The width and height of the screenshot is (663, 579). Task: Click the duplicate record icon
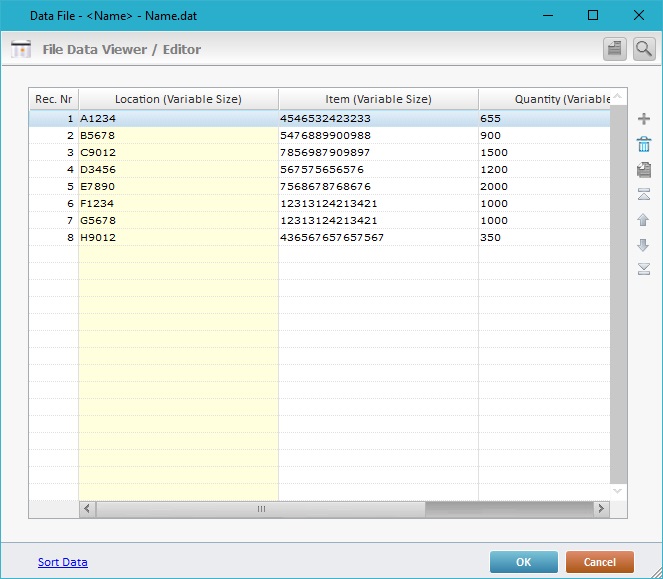pyautogui.click(x=643, y=170)
